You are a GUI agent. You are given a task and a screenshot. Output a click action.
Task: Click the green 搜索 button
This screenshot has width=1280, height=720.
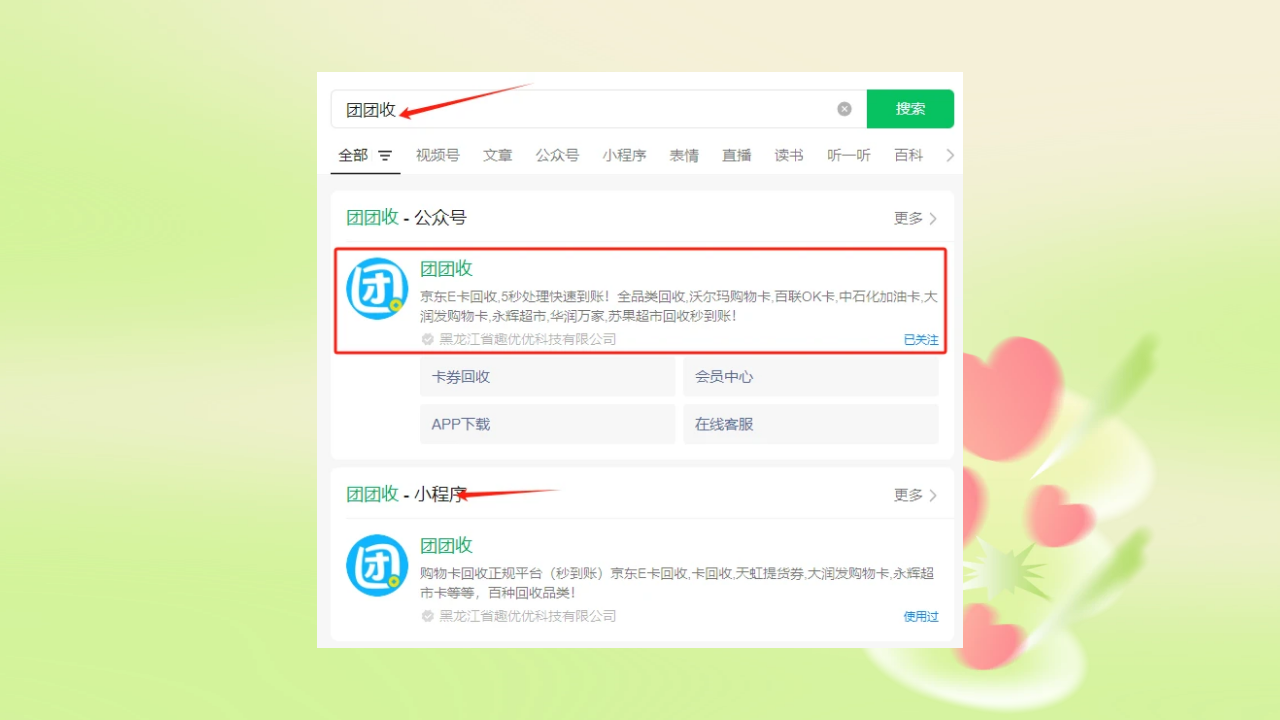point(910,109)
